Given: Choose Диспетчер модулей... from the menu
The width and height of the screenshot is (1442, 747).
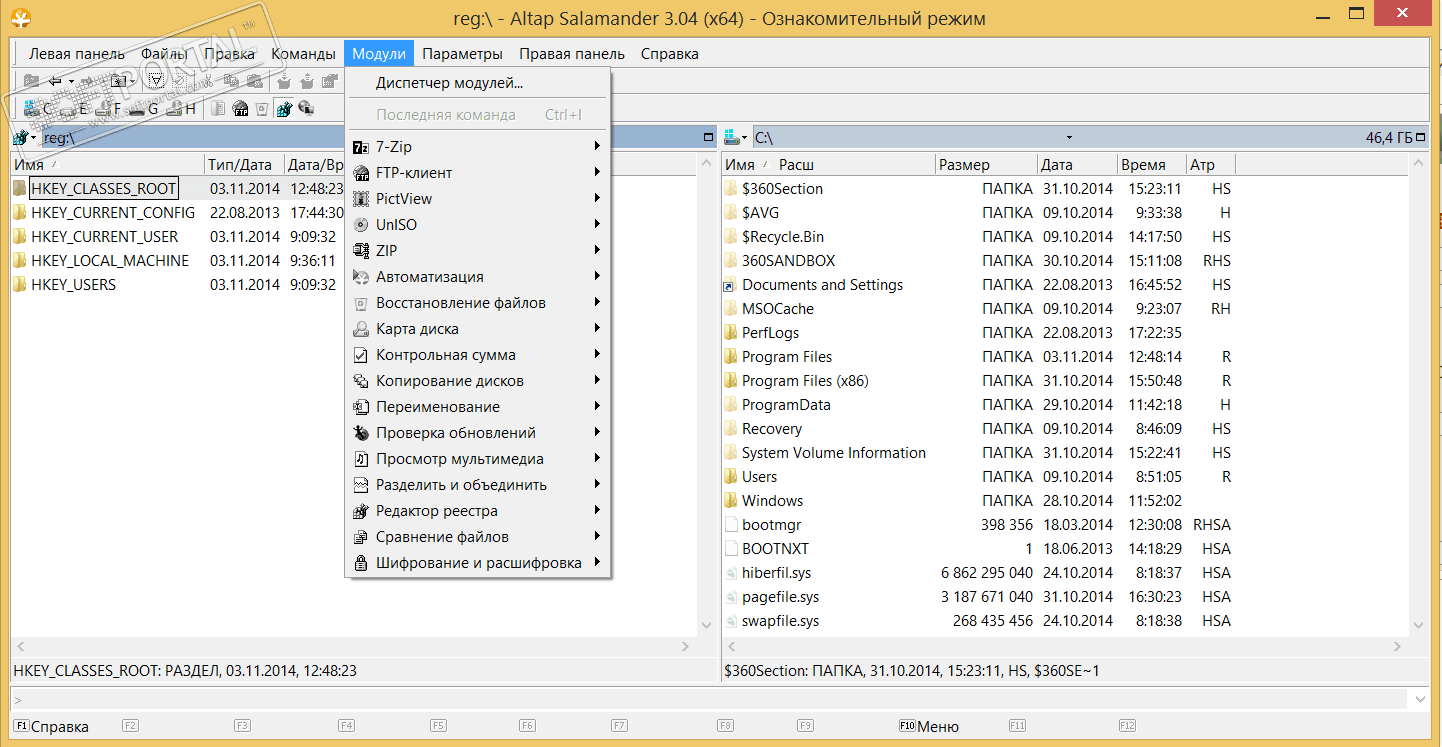Looking at the screenshot, I should pyautogui.click(x=478, y=83).
